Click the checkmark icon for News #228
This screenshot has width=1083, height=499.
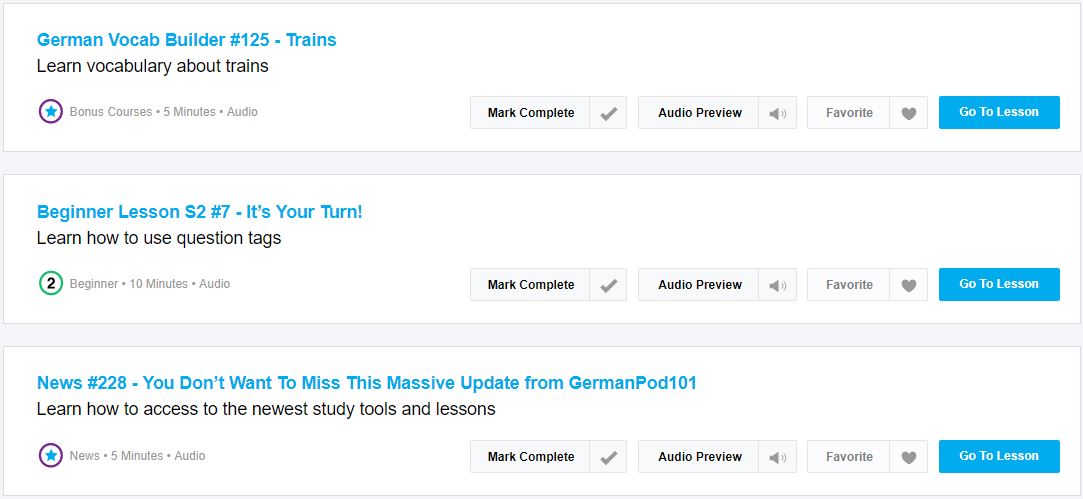coord(608,458)
